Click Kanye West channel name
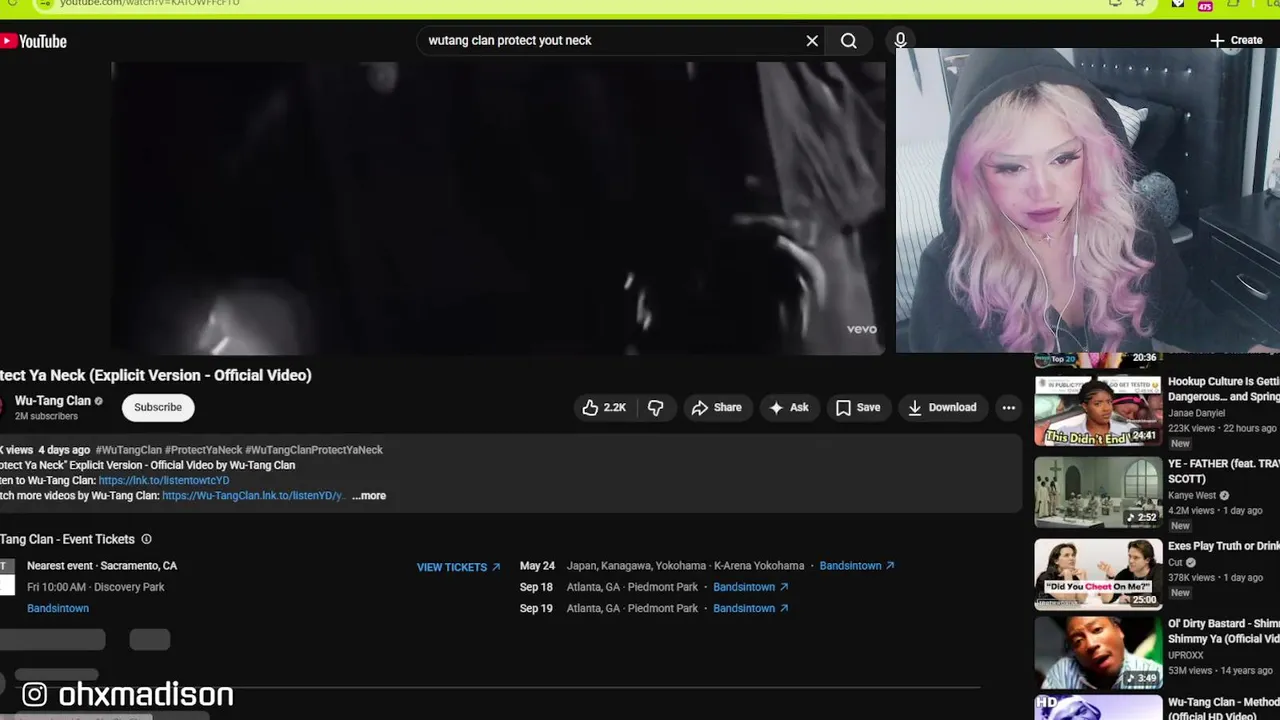The image size is (1280, 720). click(x=1192, y=495)
